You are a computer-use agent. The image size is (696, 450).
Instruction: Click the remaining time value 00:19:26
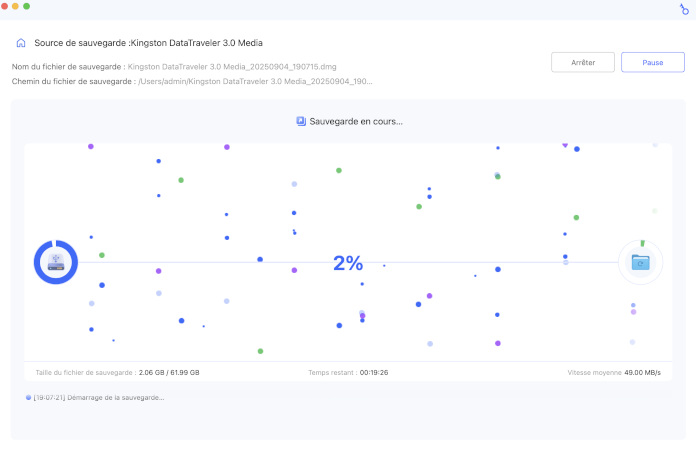374,372
